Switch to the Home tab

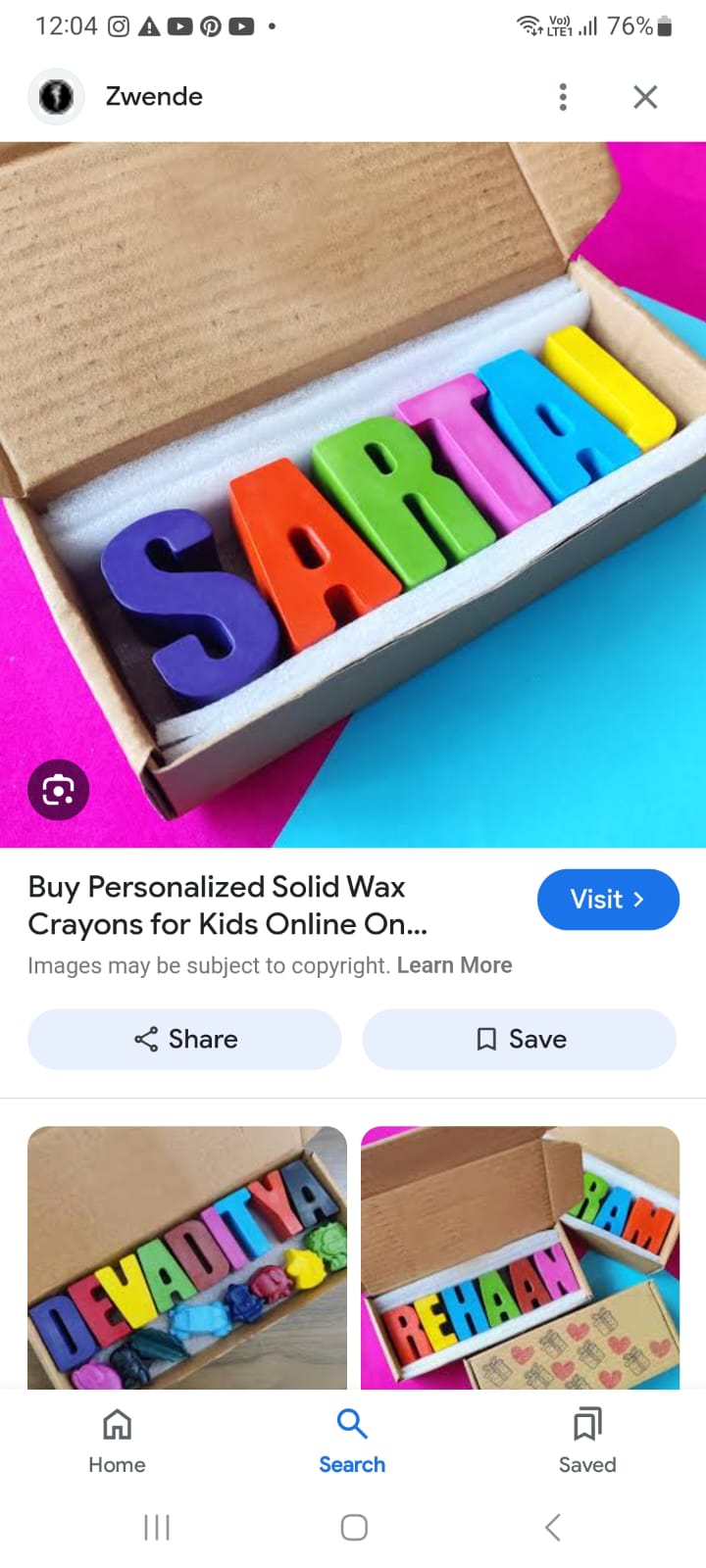click(118, 1442)
